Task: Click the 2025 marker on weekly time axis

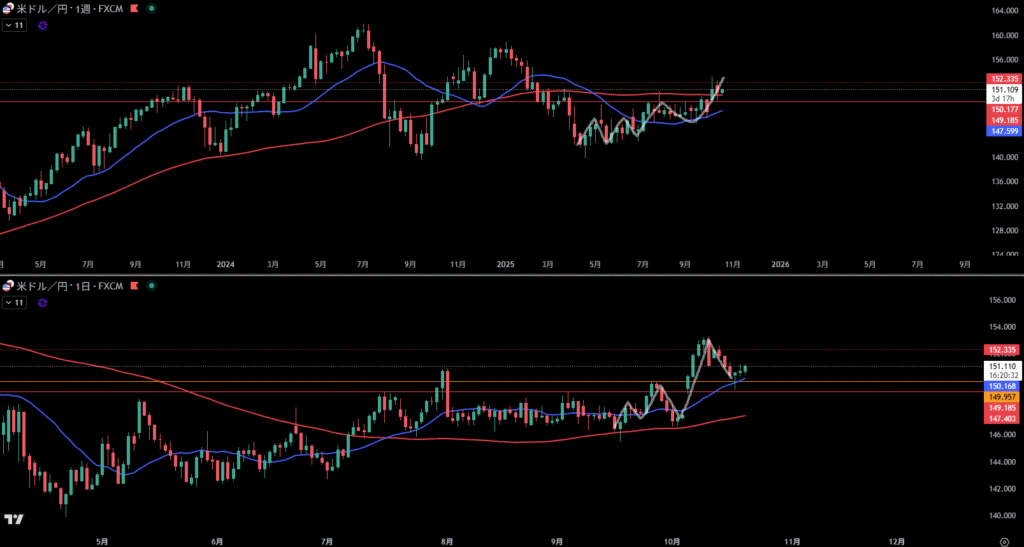Action: [505, 264]
